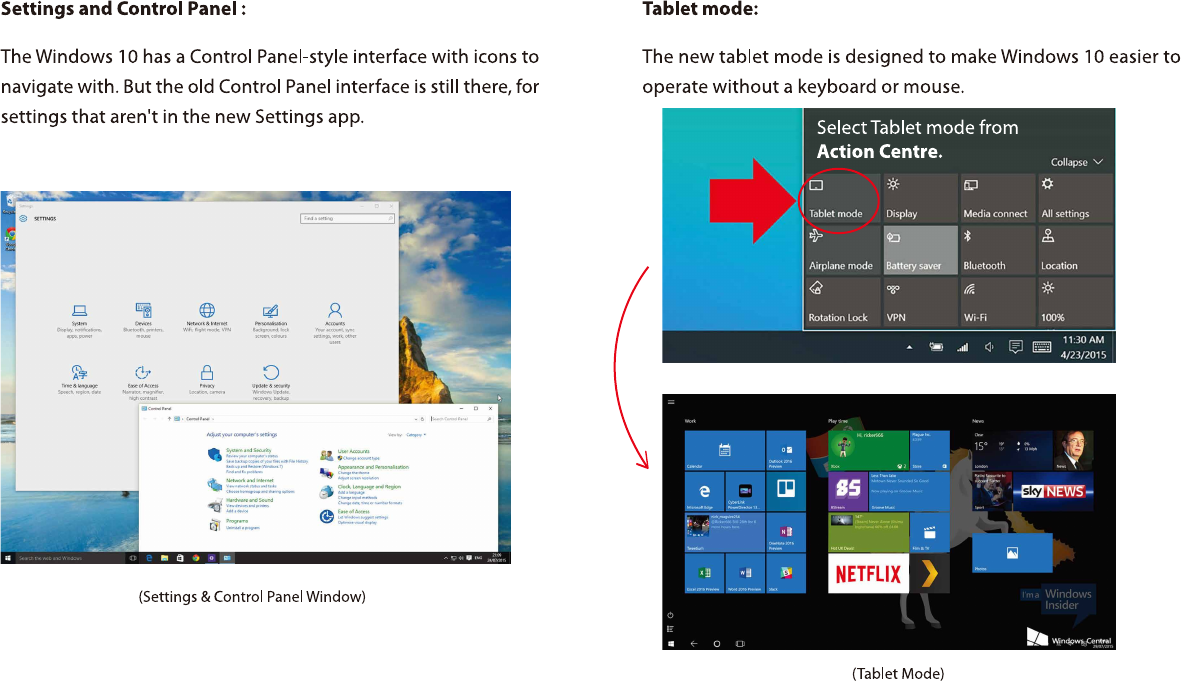Open System and Security in Control Panel
This screenshot has height=681, width=1181.
pyautogui.click(x=249, y=450)
